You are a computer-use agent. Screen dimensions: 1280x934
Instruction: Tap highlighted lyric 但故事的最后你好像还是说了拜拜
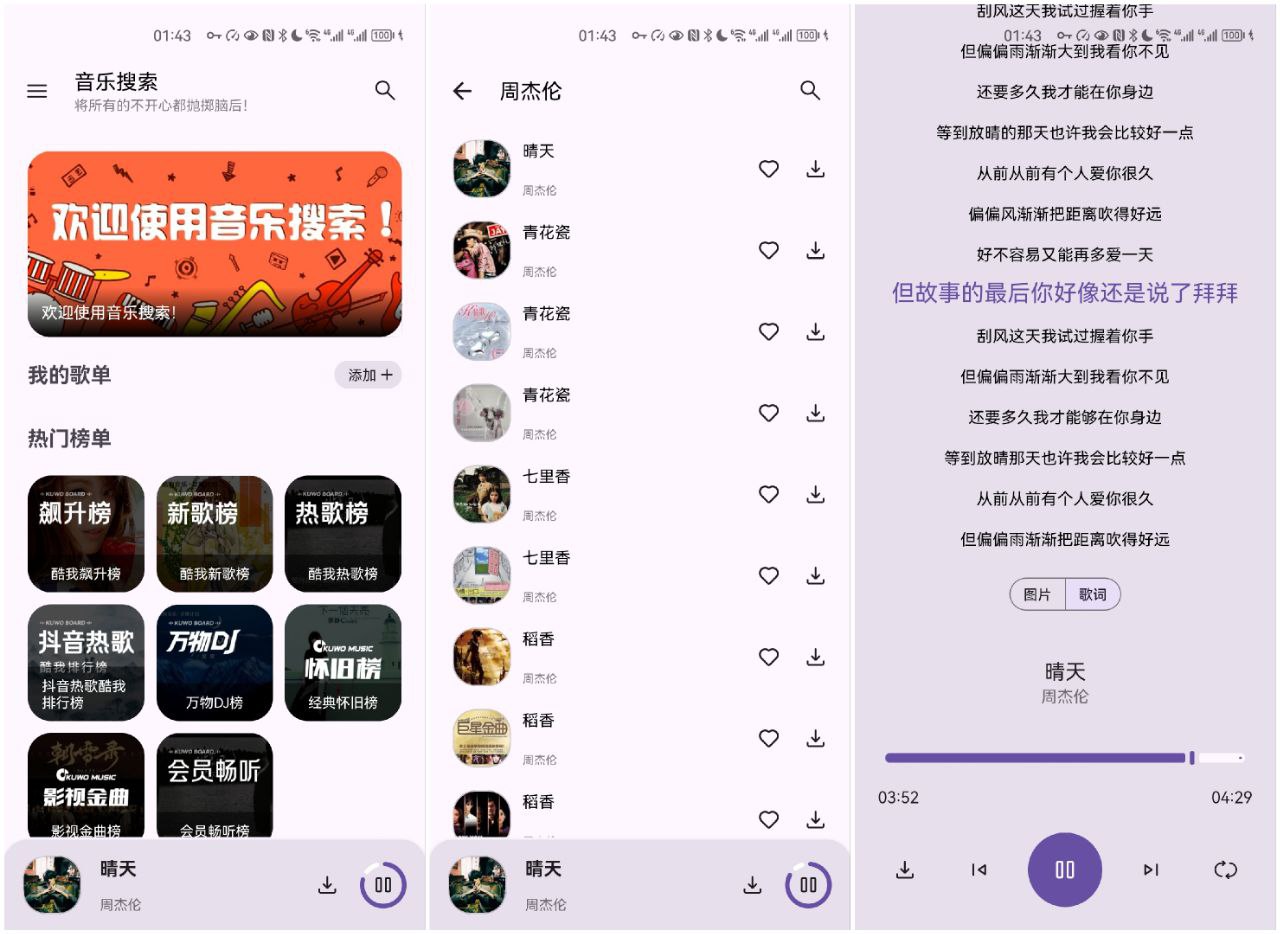[1065, 293]
